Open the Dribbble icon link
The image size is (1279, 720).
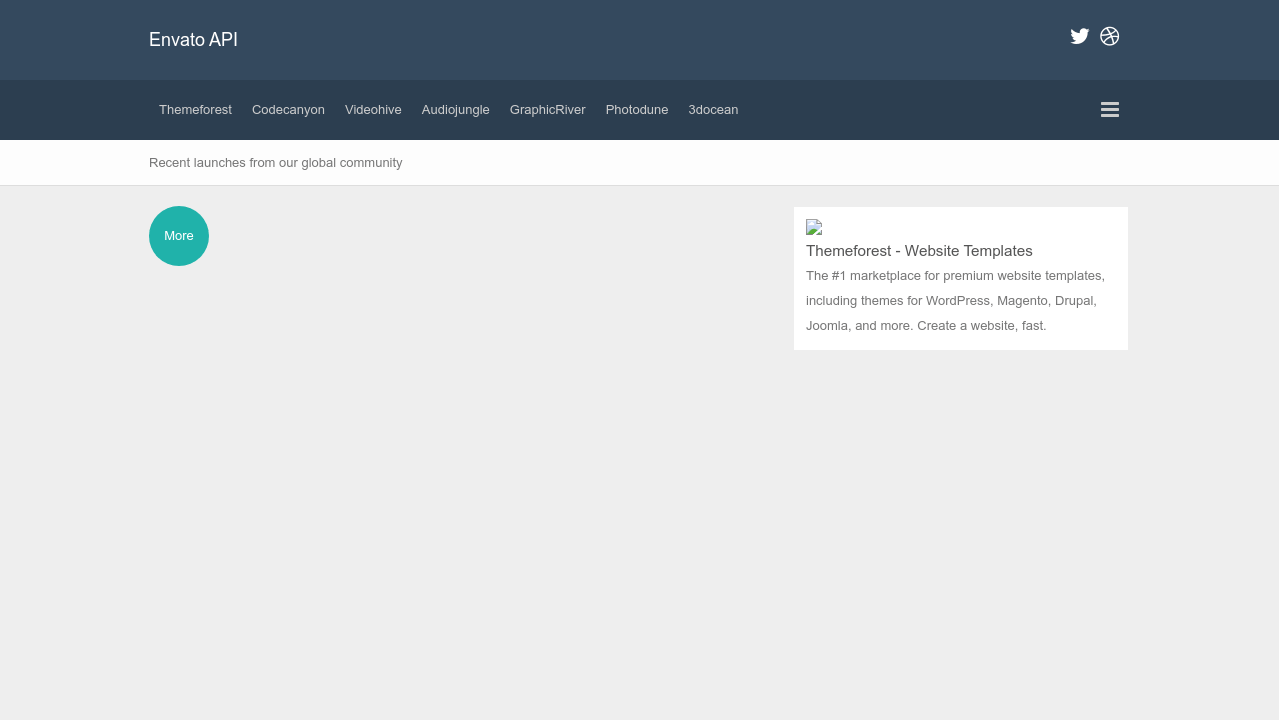click(1110, 36)
